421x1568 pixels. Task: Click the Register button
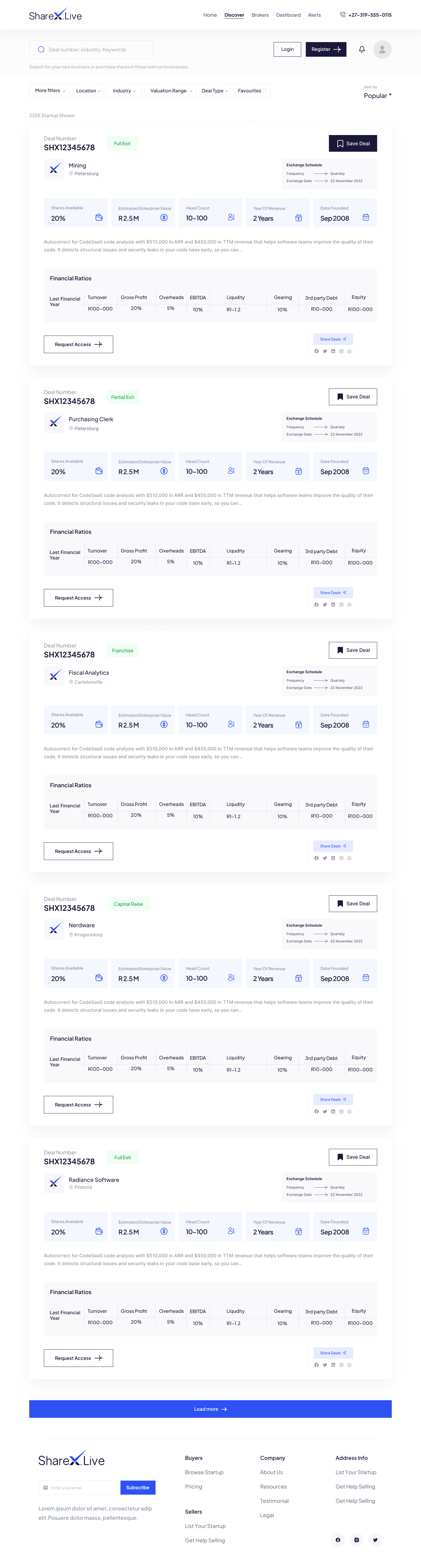click(326, 49)
